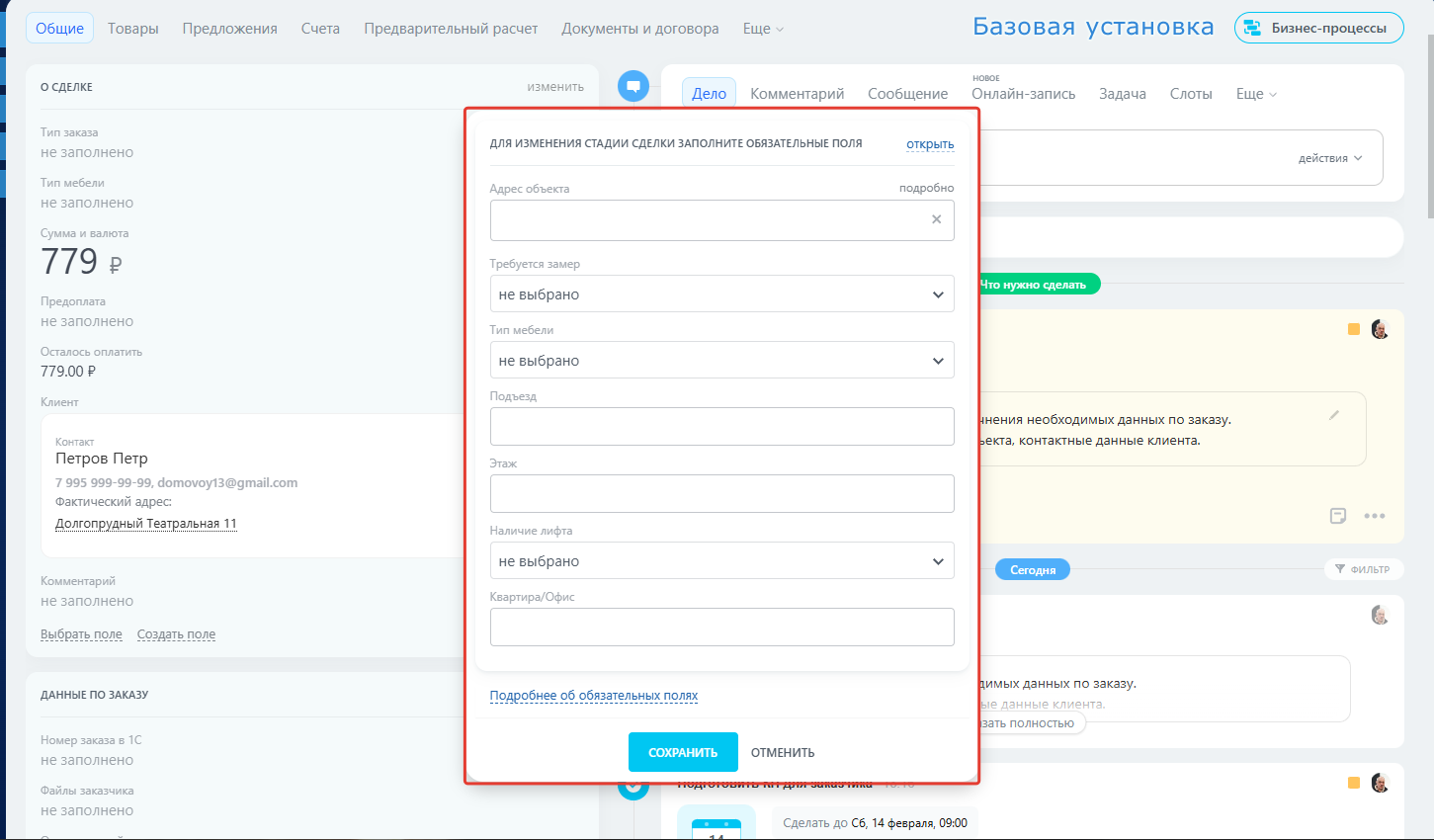Click the СОХРАНИТЬ button
1434x840 pixels.
(683, 752)
